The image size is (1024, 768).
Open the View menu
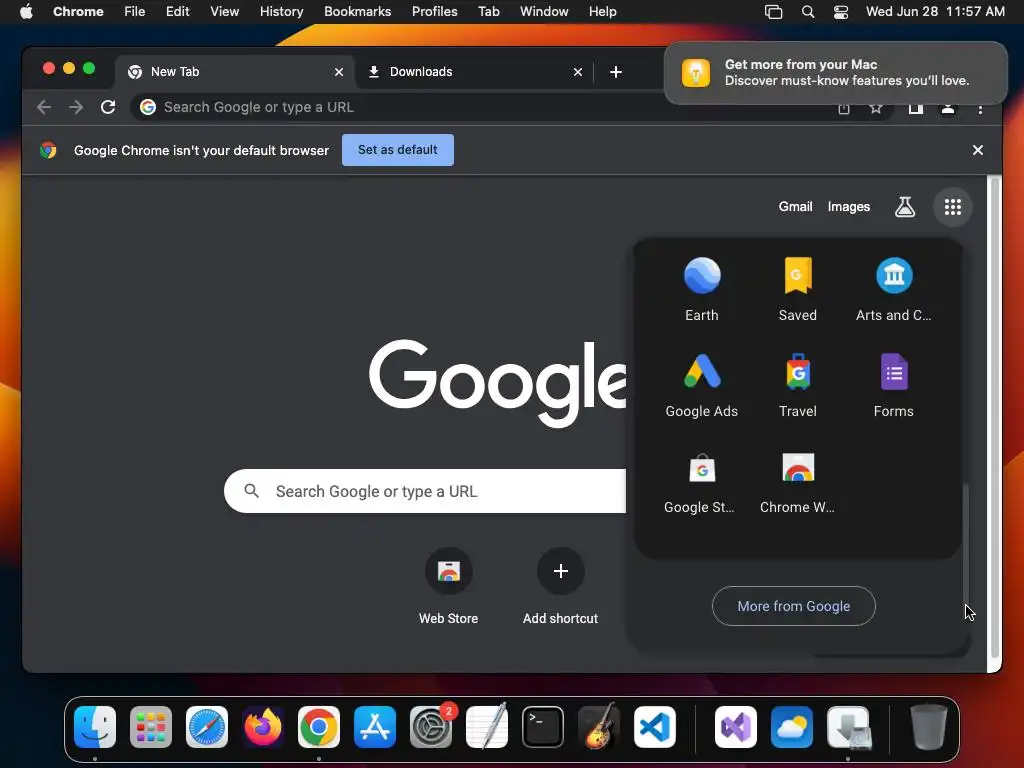pyautogui.click(x=224, y=12)
